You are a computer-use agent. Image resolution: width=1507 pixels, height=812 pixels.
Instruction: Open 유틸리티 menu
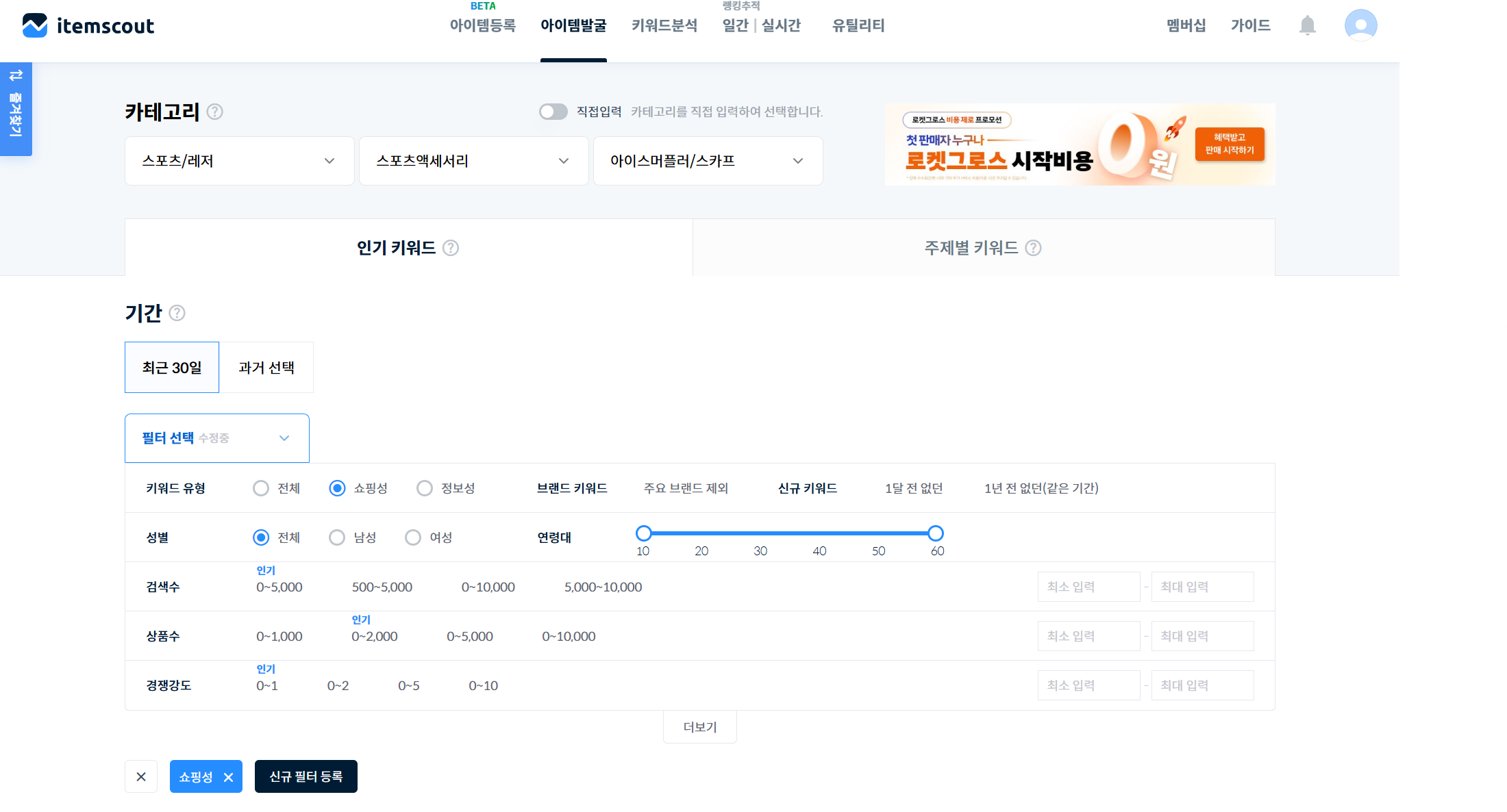858,25
